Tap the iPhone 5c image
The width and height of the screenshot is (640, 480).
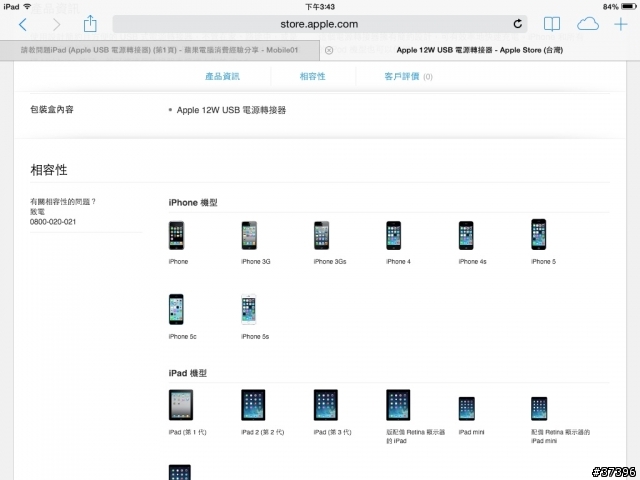tap(176, 309)
